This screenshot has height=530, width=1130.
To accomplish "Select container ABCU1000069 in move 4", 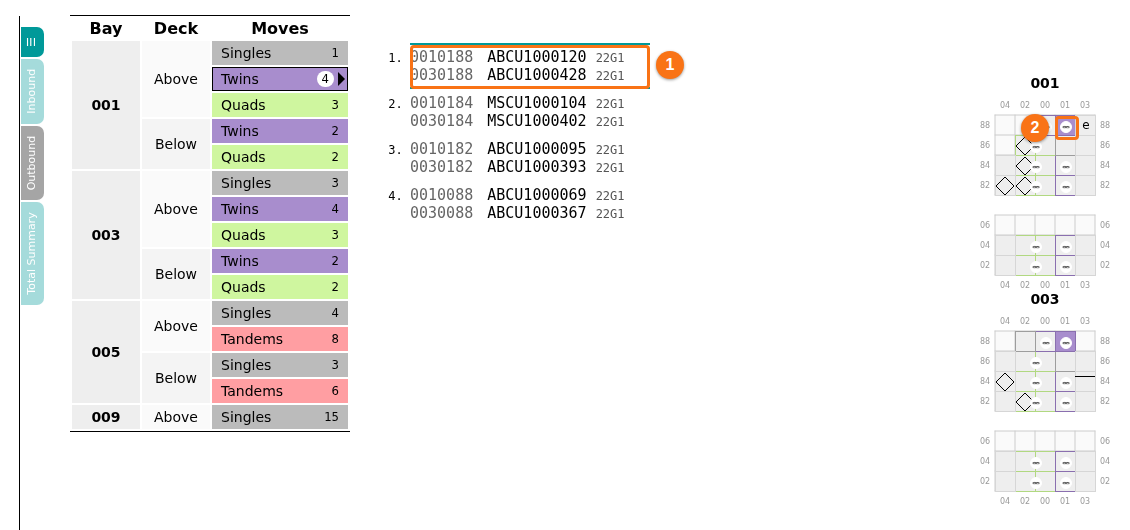I will pyautogui.click(x=536, y=195).
